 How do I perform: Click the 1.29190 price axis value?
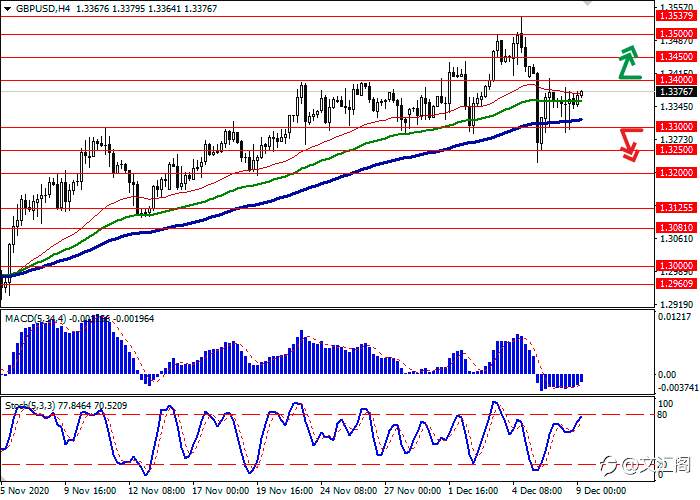tap(677, 305)
